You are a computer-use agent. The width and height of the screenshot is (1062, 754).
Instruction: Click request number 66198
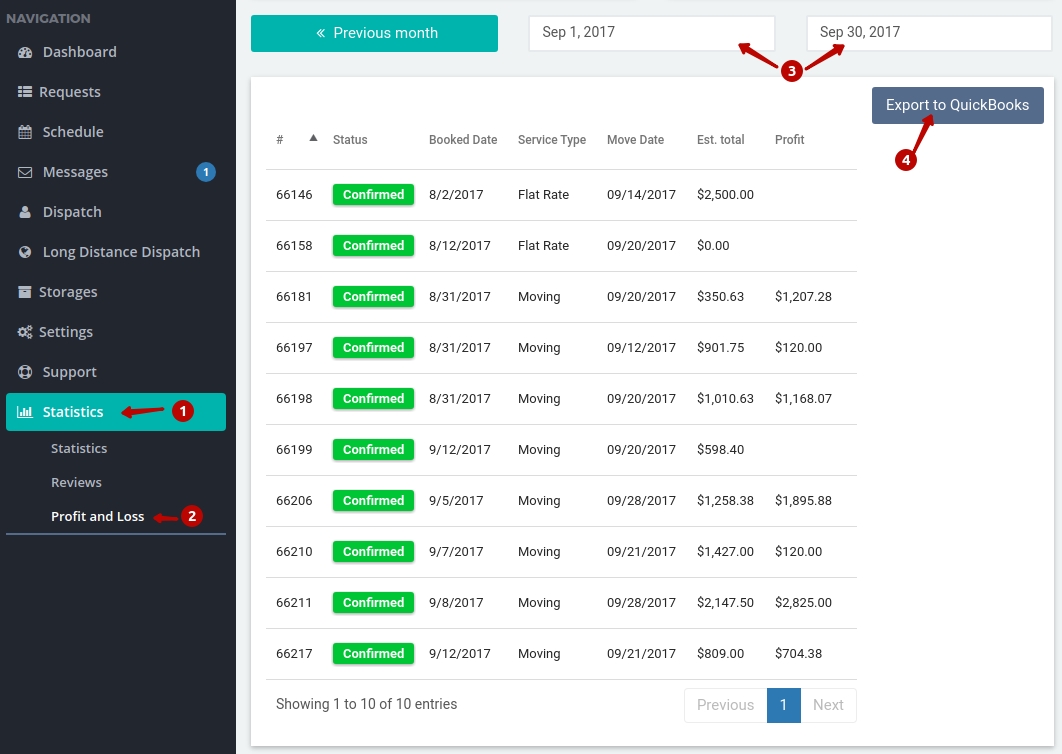point(294,398)
